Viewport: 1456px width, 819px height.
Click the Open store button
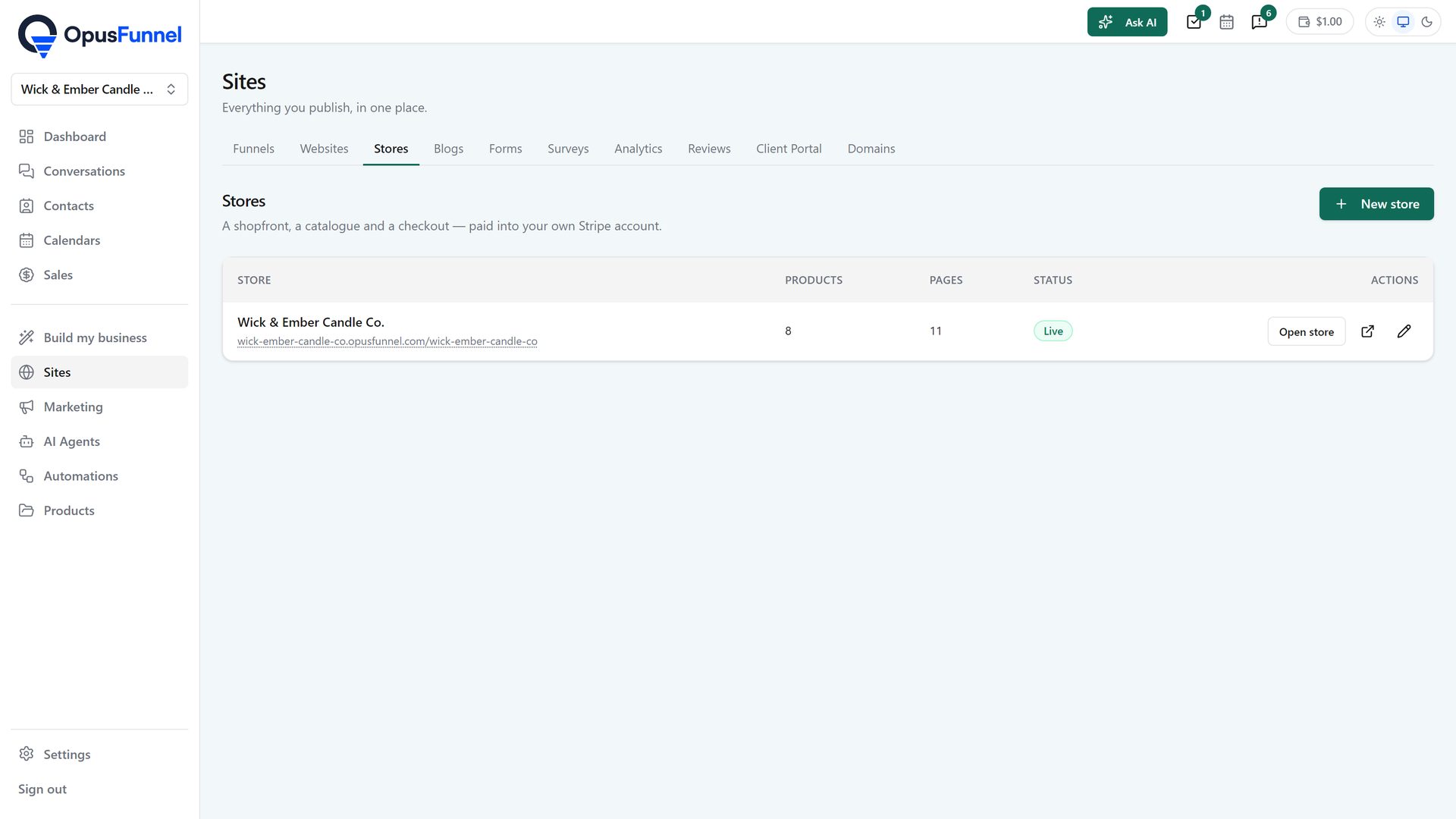click(1306, 331)
